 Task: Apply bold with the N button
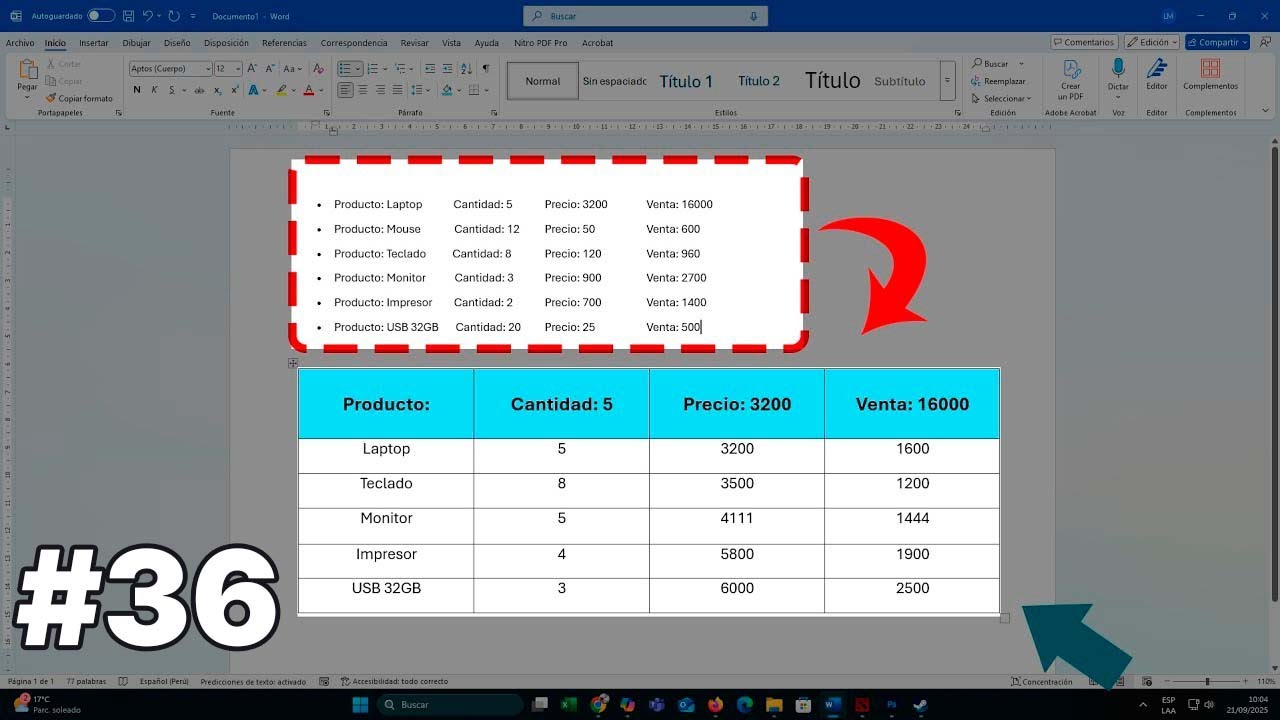[x=137, y=90]
